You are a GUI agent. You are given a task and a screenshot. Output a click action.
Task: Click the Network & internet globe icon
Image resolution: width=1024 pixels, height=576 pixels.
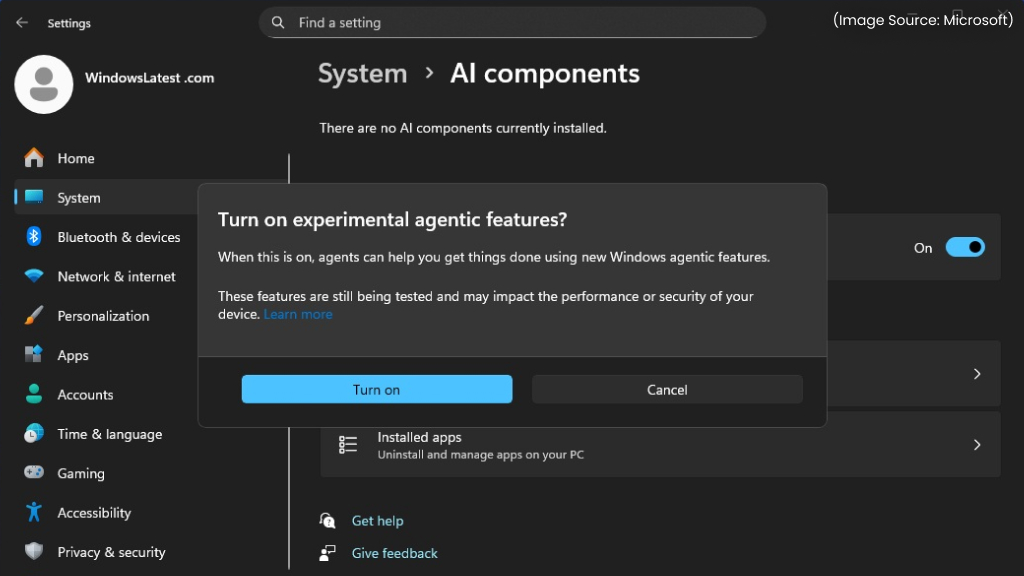[36, 276]
